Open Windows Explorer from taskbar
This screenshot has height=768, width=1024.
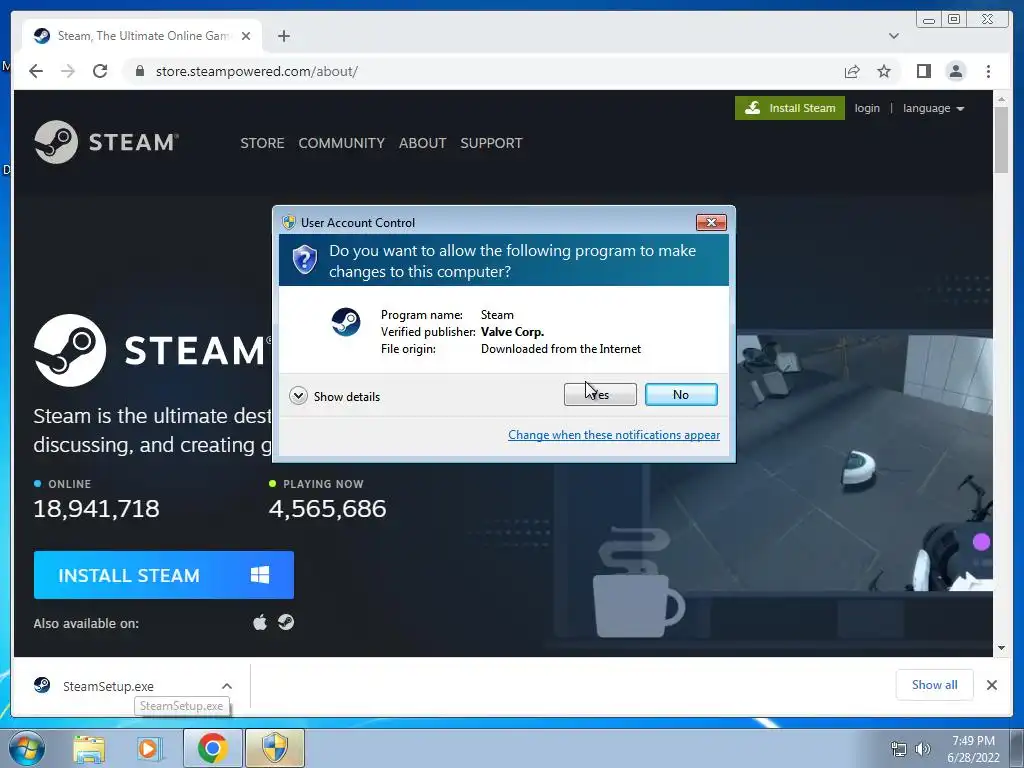tap(89, 748)
